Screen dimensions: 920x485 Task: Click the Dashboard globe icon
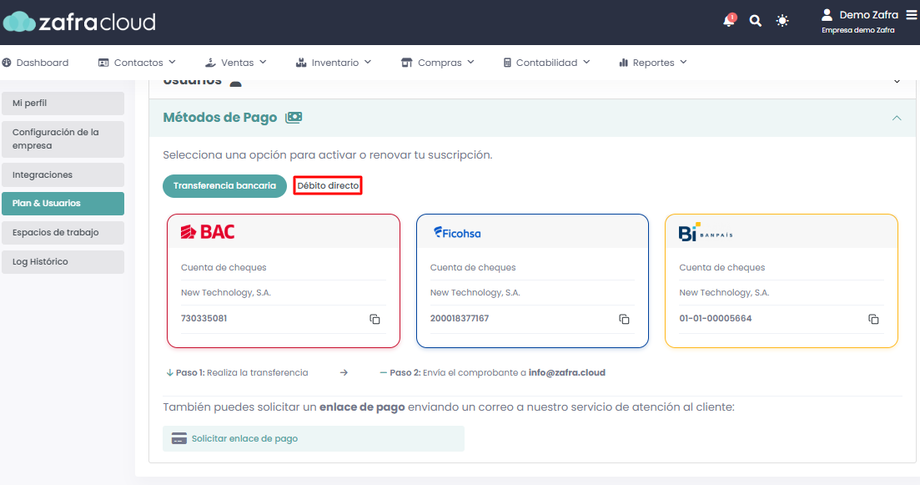tap(6, 63)
